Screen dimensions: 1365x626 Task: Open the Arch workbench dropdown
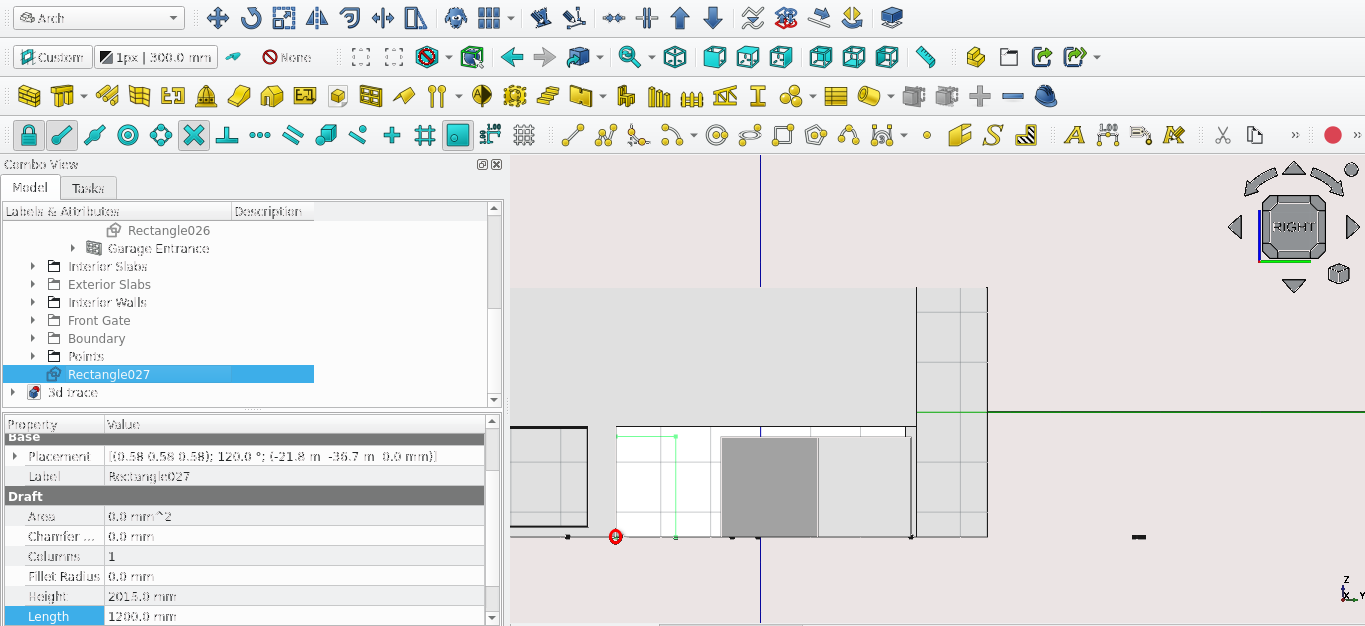[x=98, y=18]
